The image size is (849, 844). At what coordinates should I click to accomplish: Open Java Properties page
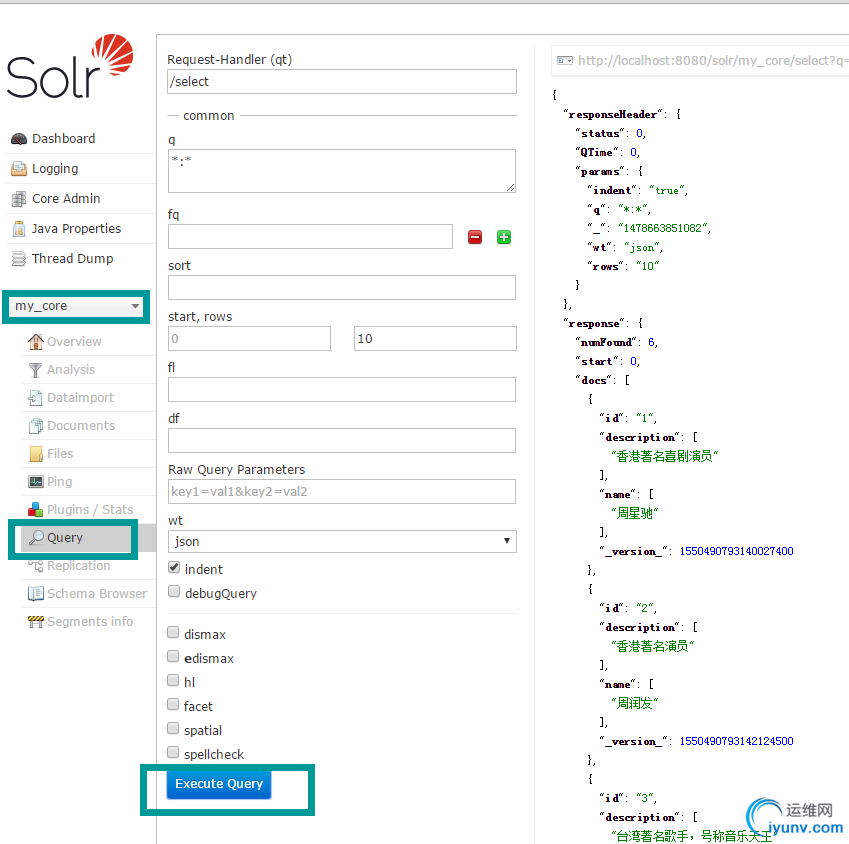tap(76, 229)
